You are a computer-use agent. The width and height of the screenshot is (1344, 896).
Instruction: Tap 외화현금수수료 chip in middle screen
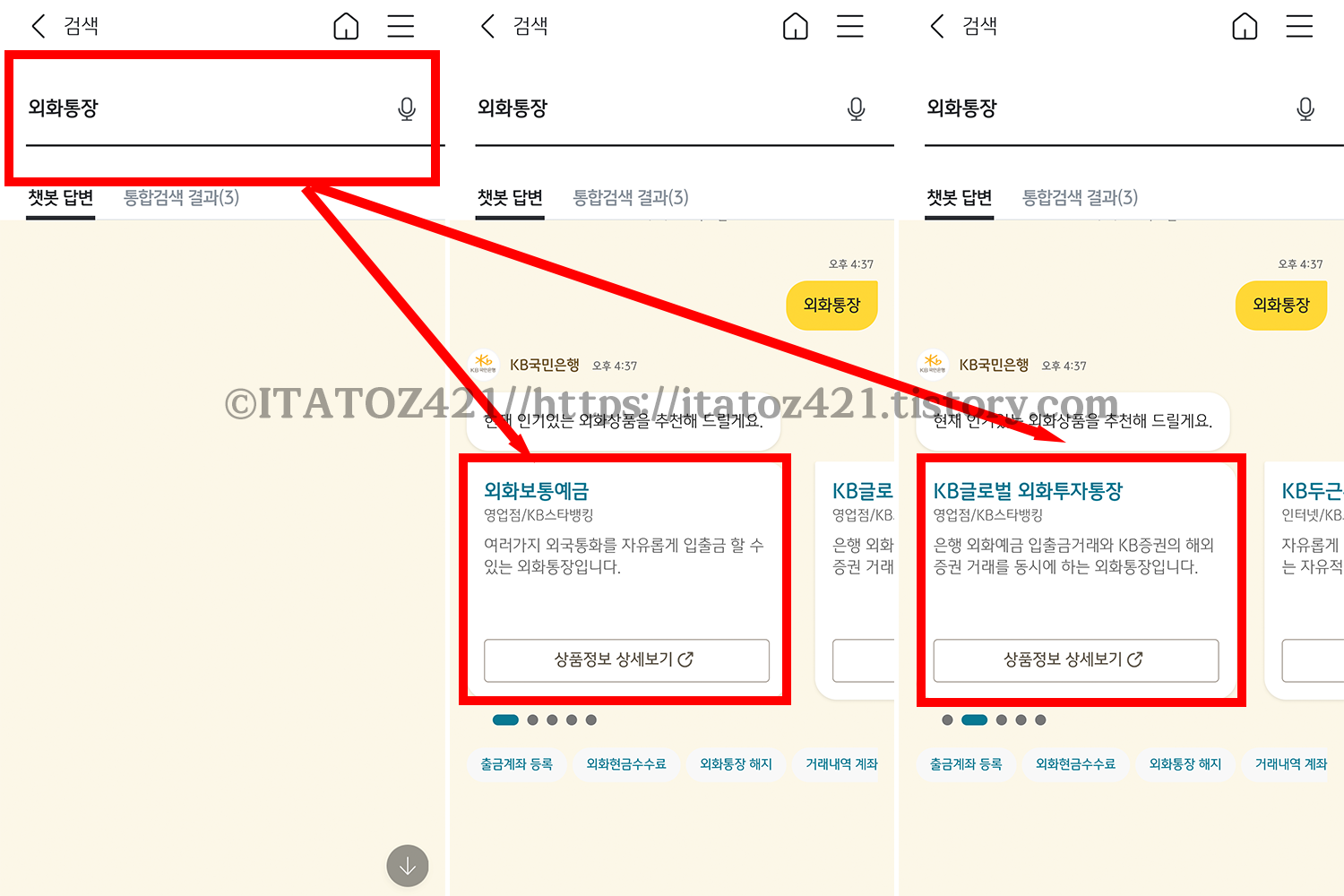tap(626, 764)
